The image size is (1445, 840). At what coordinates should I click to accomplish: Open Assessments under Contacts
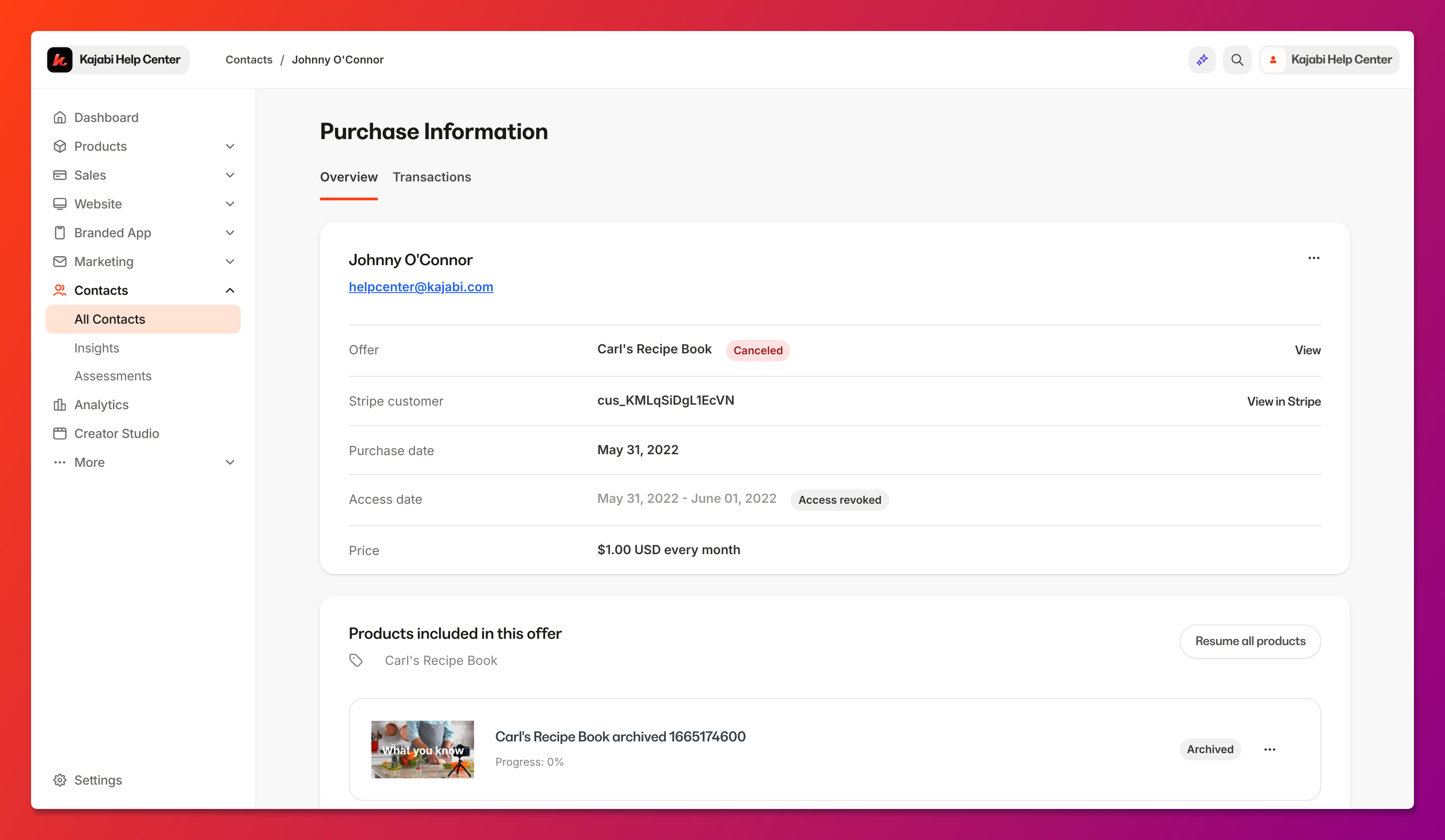[113, 376]
